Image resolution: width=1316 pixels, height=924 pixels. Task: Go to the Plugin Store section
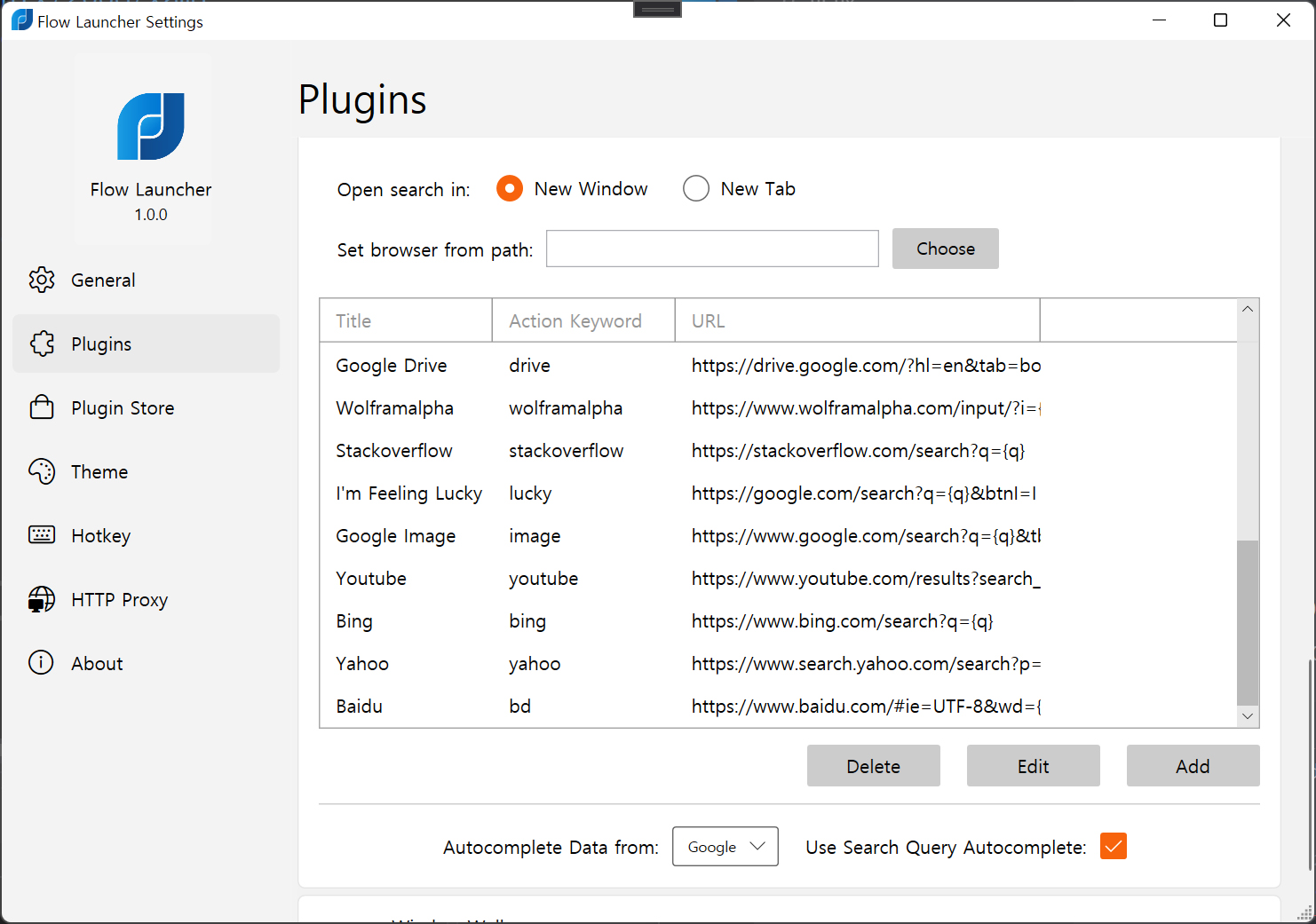tap(147, 407)
